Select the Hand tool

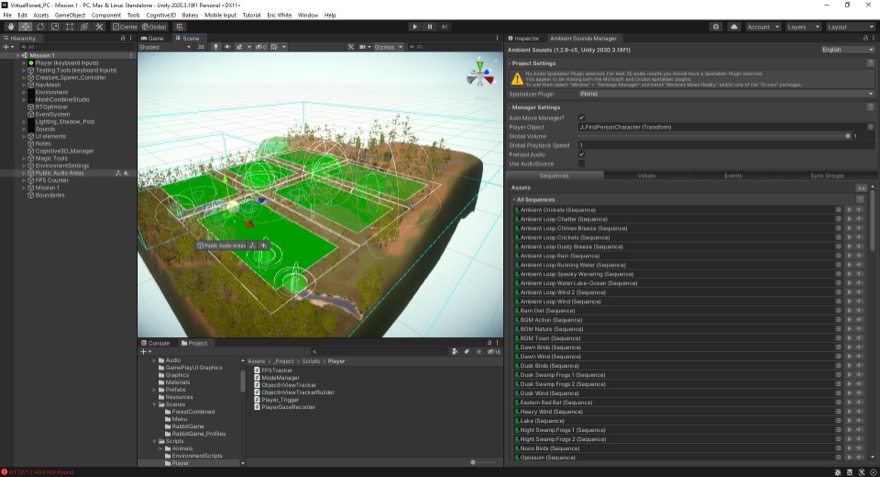pos(11,26)
